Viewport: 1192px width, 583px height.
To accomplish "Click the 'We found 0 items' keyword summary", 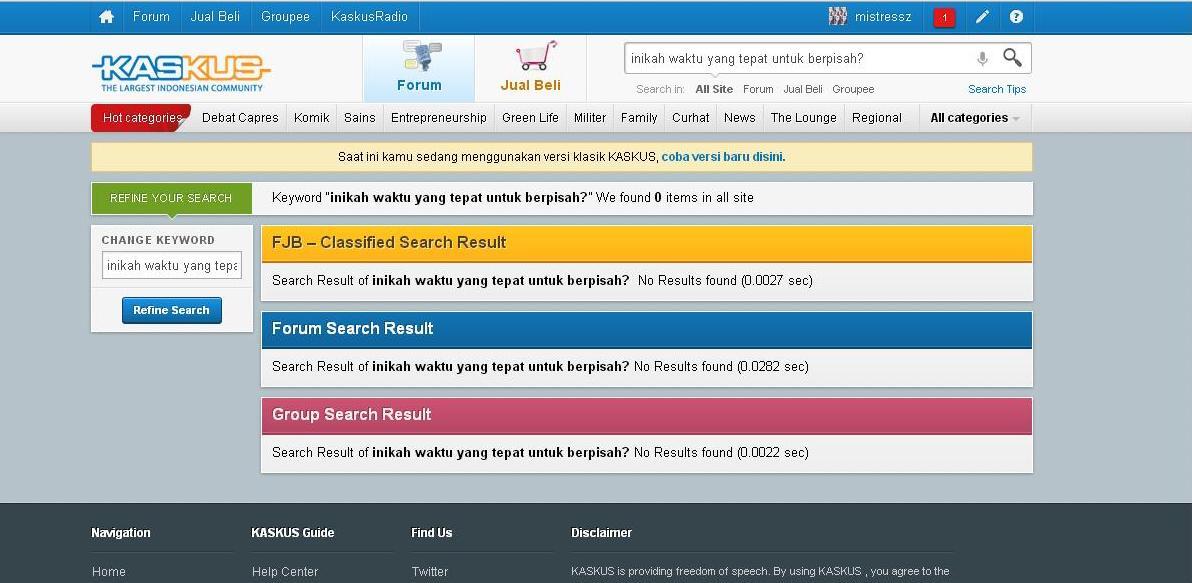I will click(x=513, y=198).
